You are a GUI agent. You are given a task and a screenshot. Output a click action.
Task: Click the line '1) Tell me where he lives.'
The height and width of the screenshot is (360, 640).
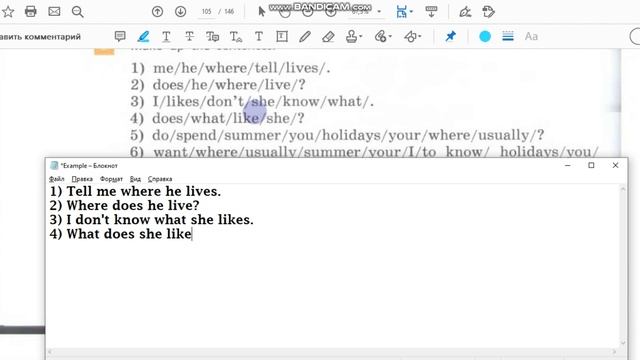coord(135,191)
